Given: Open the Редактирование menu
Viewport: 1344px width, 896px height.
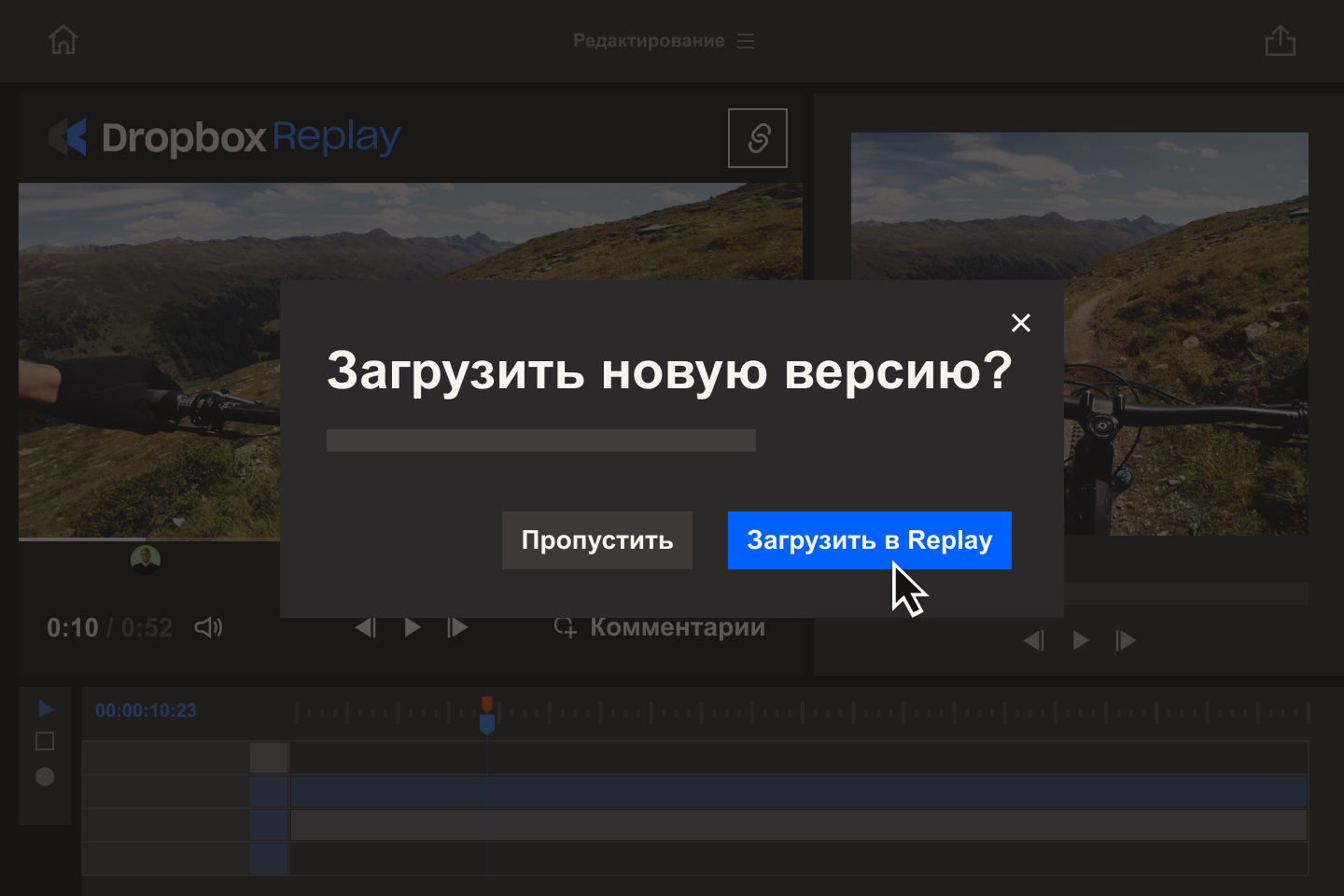Looking at the screenshot, I should (x=664, y=41).
